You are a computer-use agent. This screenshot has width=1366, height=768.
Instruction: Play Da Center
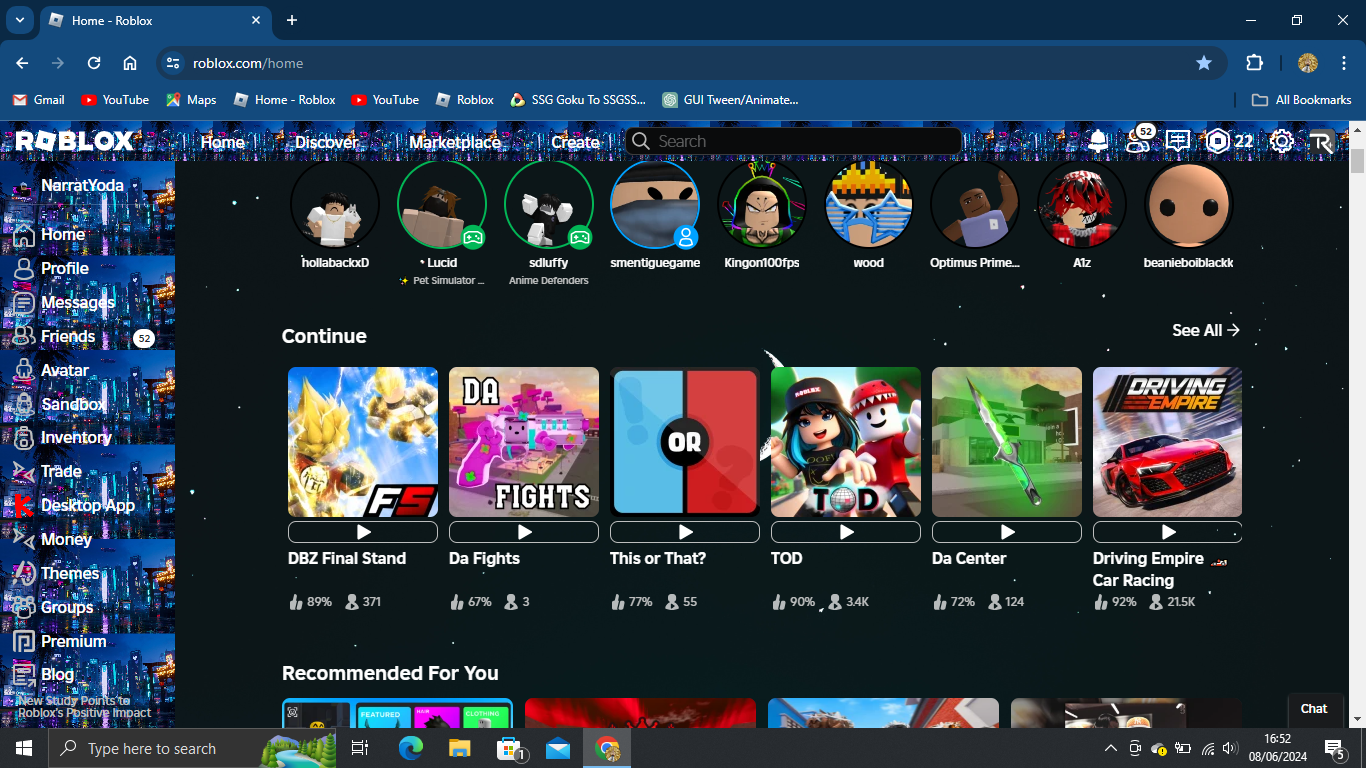pyautogui.click(x=1007, y=532)
